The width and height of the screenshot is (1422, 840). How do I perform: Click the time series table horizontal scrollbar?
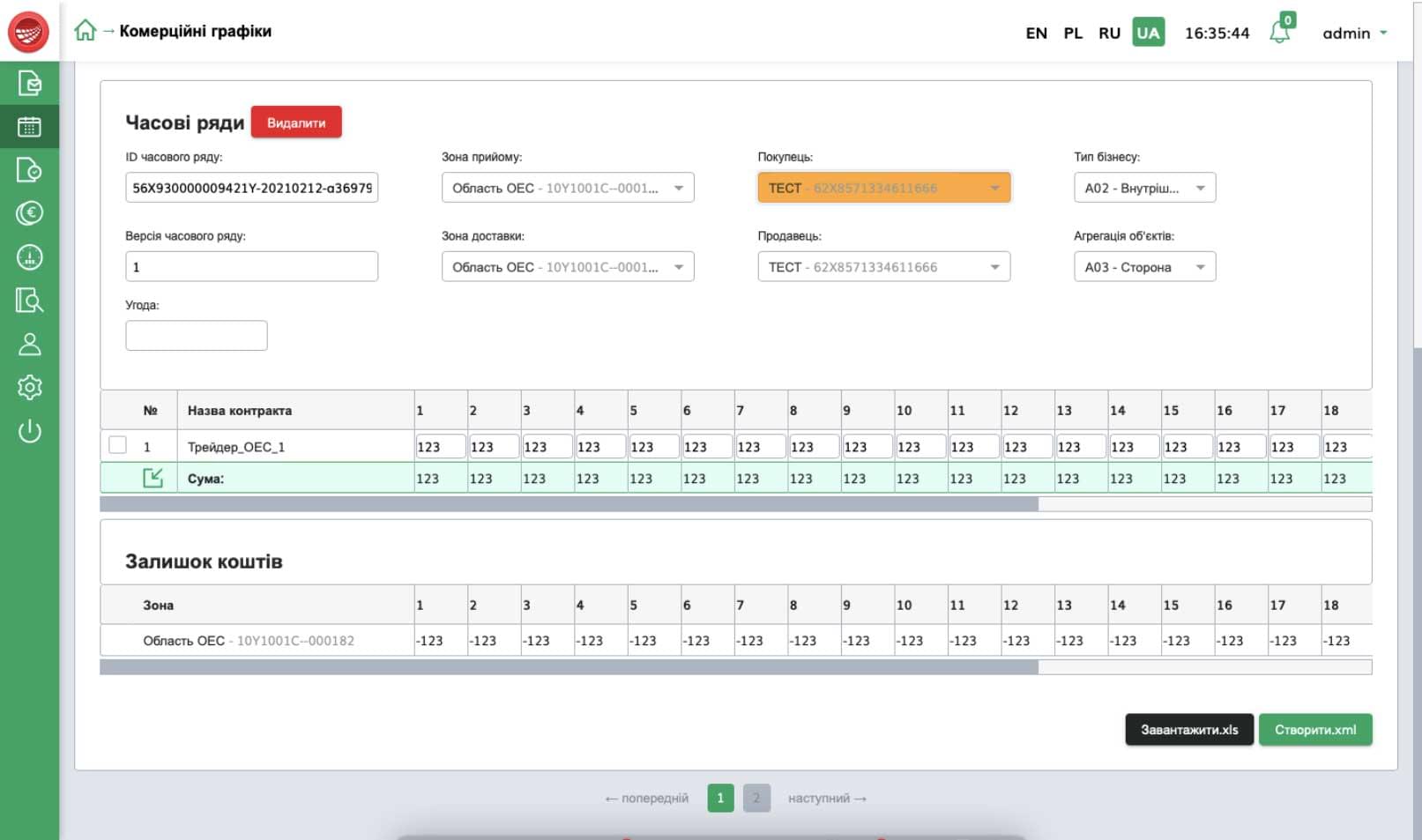click(x=569, y=504)
